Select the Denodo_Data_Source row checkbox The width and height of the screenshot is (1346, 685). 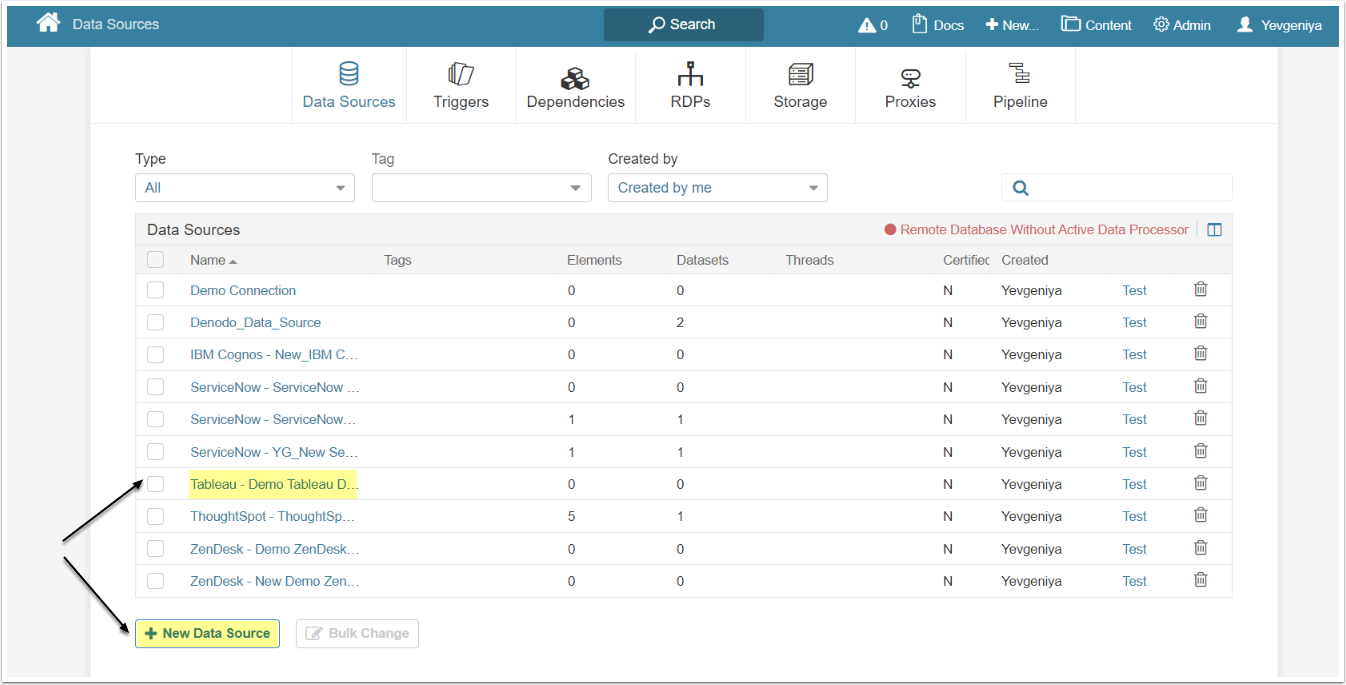pyautogui.click(x=155, y=322)
